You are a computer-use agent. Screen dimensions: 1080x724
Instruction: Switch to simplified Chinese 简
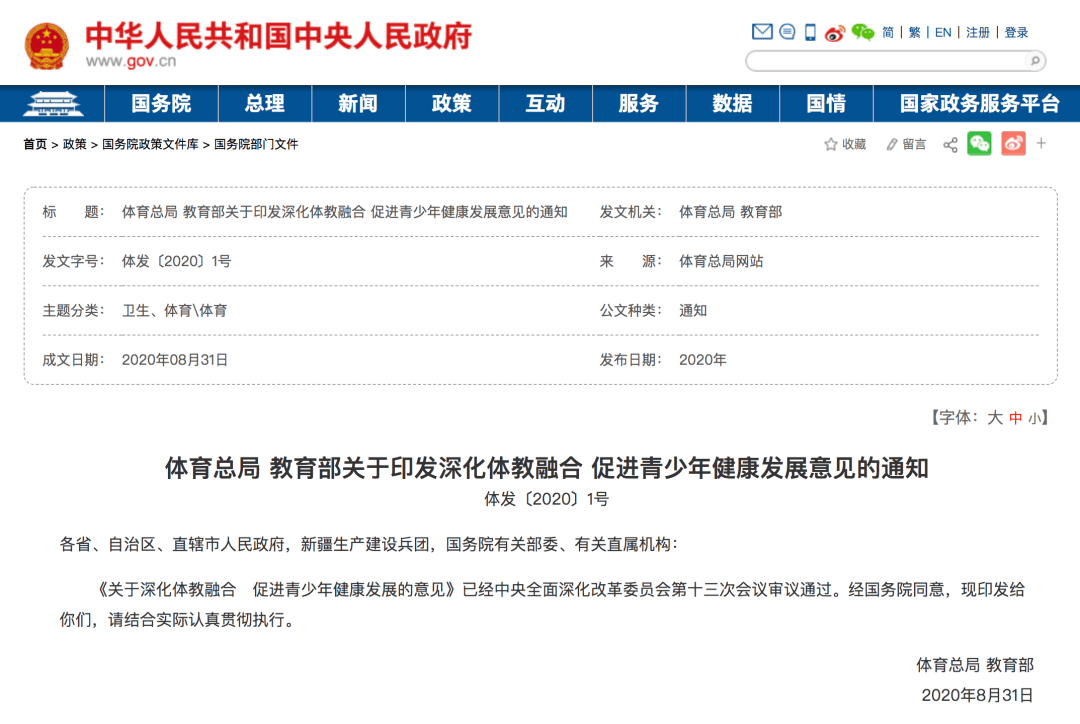tap(888, 32)
